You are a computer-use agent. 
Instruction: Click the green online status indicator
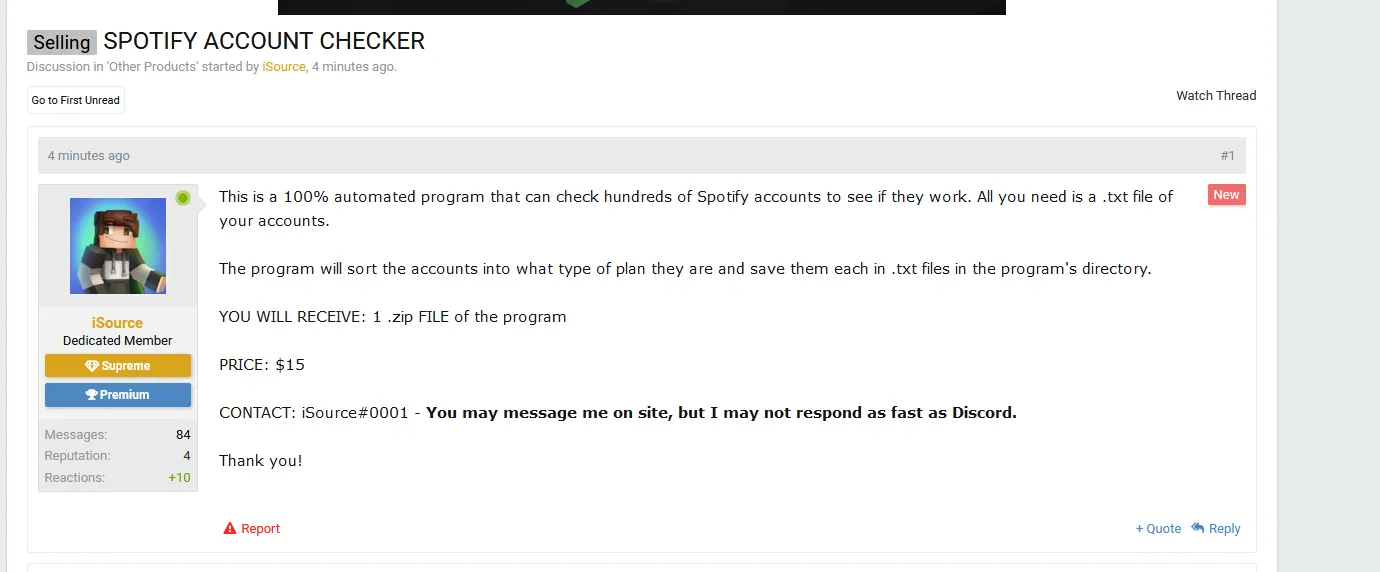tap(183, 198)
